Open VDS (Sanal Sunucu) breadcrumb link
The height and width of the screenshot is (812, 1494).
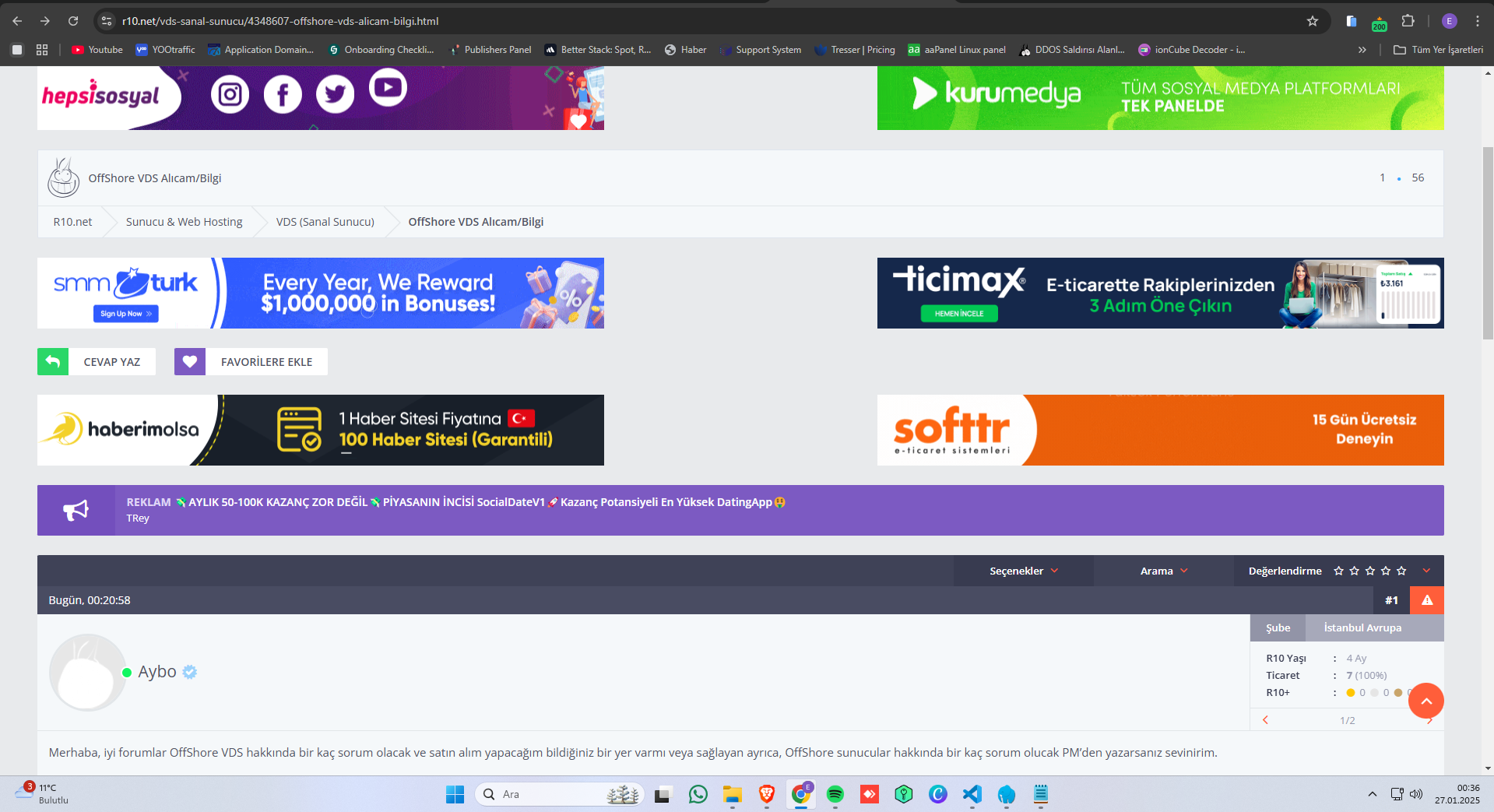click(325, 222)
